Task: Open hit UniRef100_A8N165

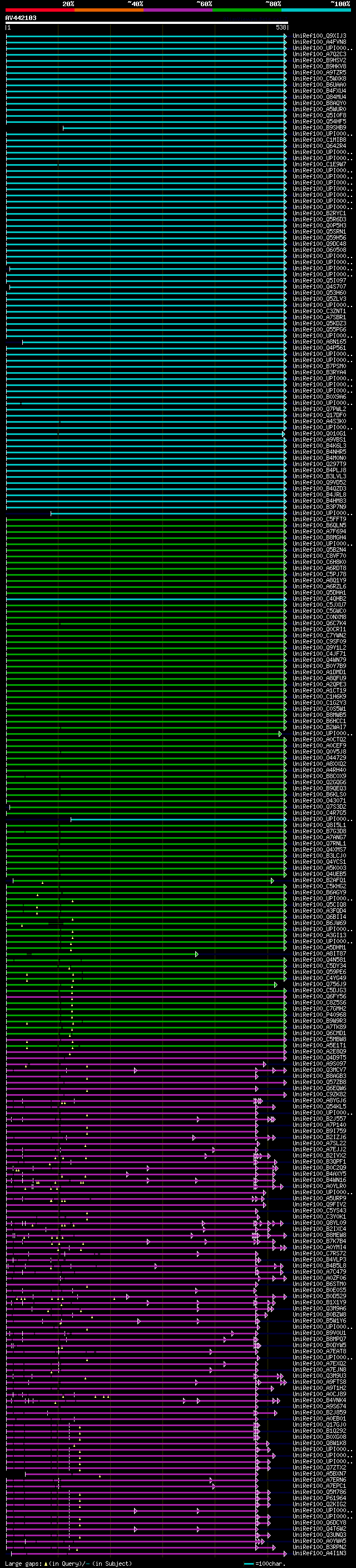Action: pos(319,342)
